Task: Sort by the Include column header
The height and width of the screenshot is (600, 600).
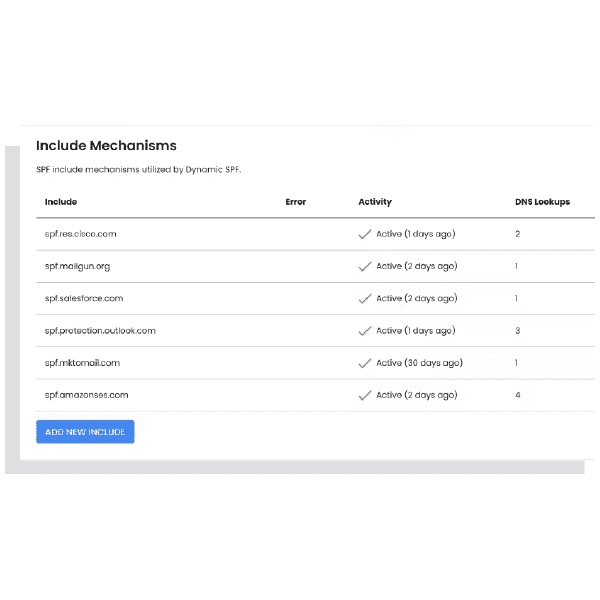Action: point(61,202)
